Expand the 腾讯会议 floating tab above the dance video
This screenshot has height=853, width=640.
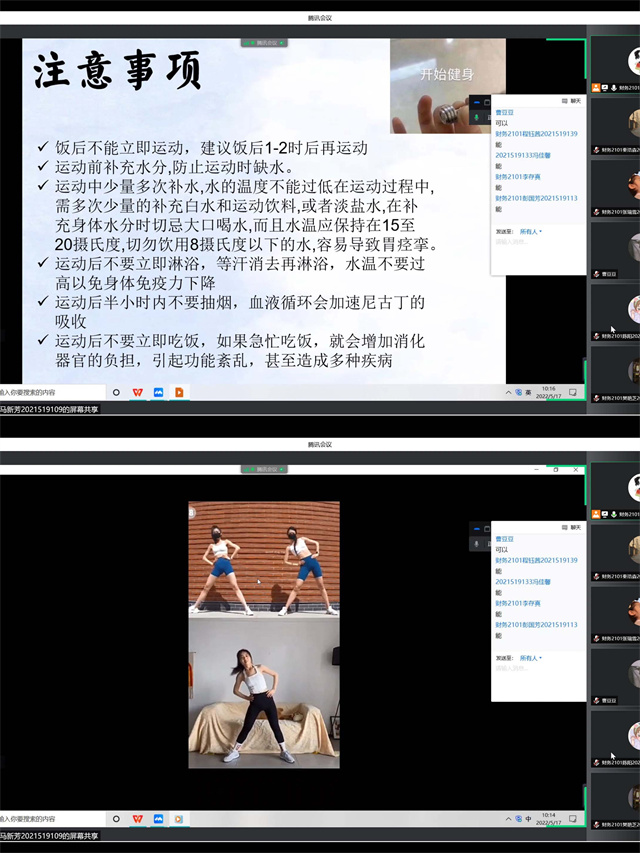click(x=264, y=469)
